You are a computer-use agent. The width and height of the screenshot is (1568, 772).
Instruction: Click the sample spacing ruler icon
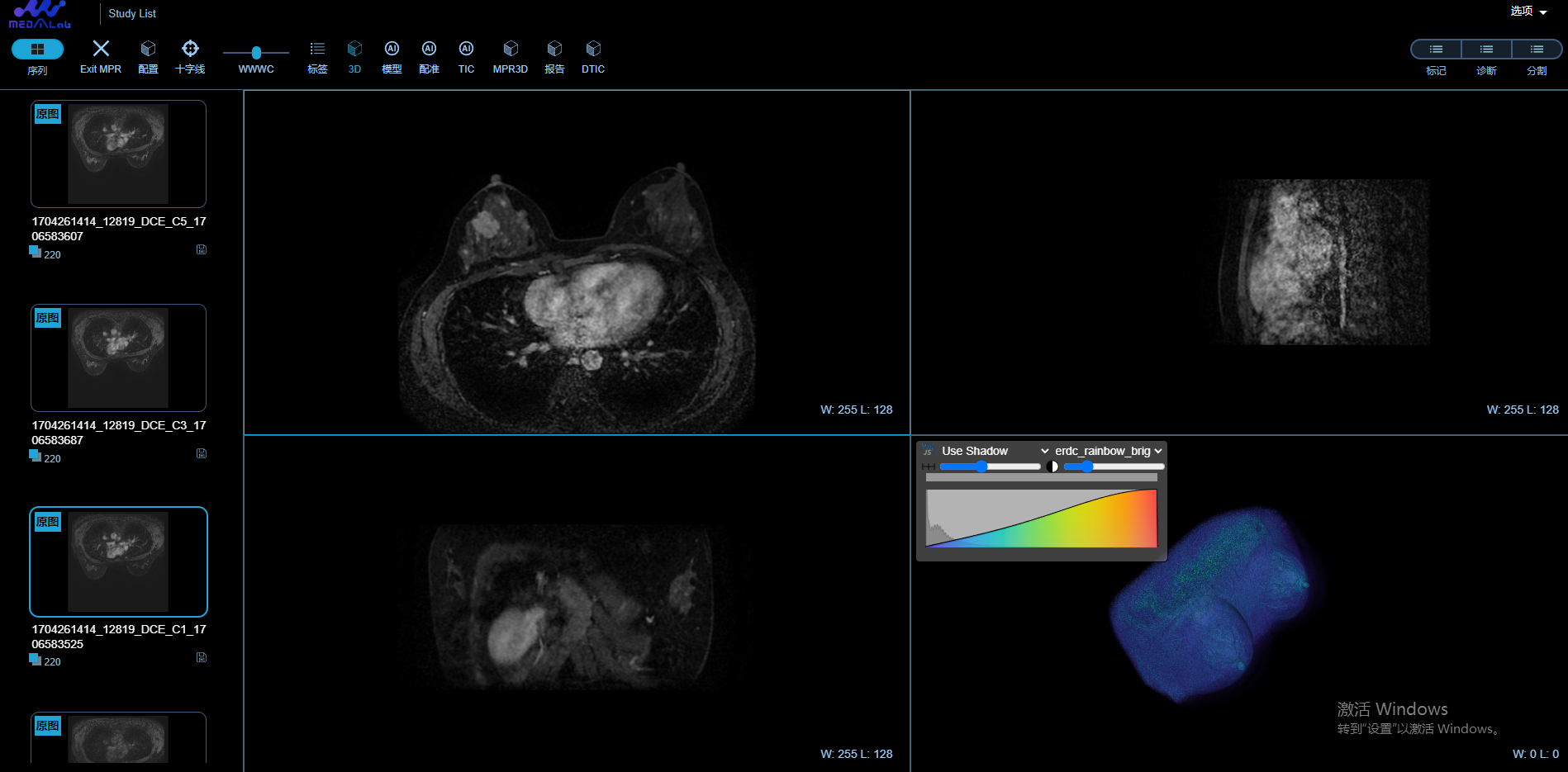point(929,467)
